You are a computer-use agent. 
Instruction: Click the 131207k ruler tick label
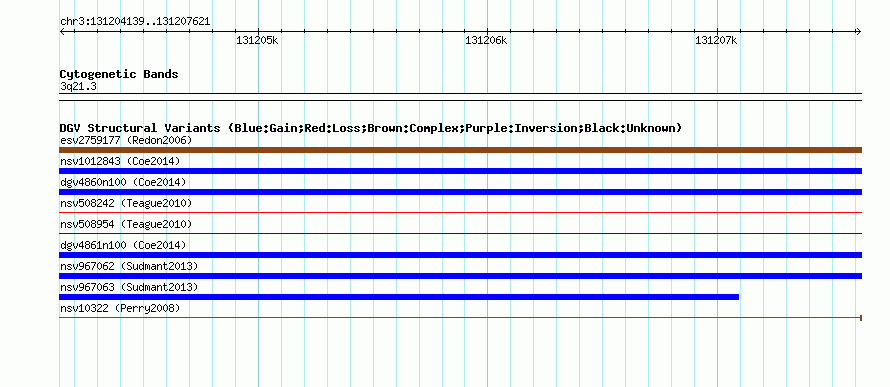click(x=716, y=40)
